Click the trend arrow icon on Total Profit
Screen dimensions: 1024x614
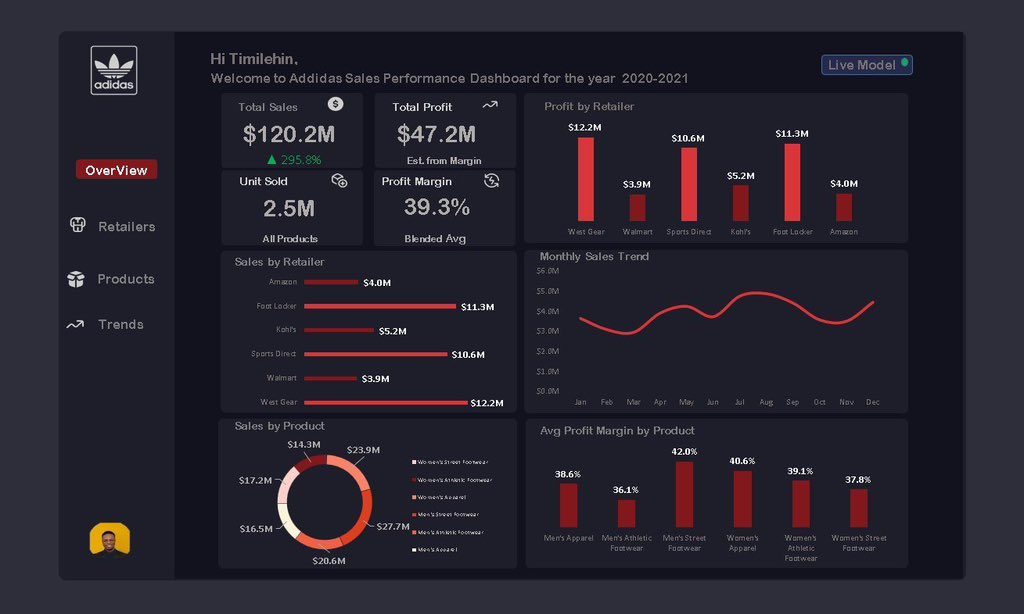click(x=490, y=105)
